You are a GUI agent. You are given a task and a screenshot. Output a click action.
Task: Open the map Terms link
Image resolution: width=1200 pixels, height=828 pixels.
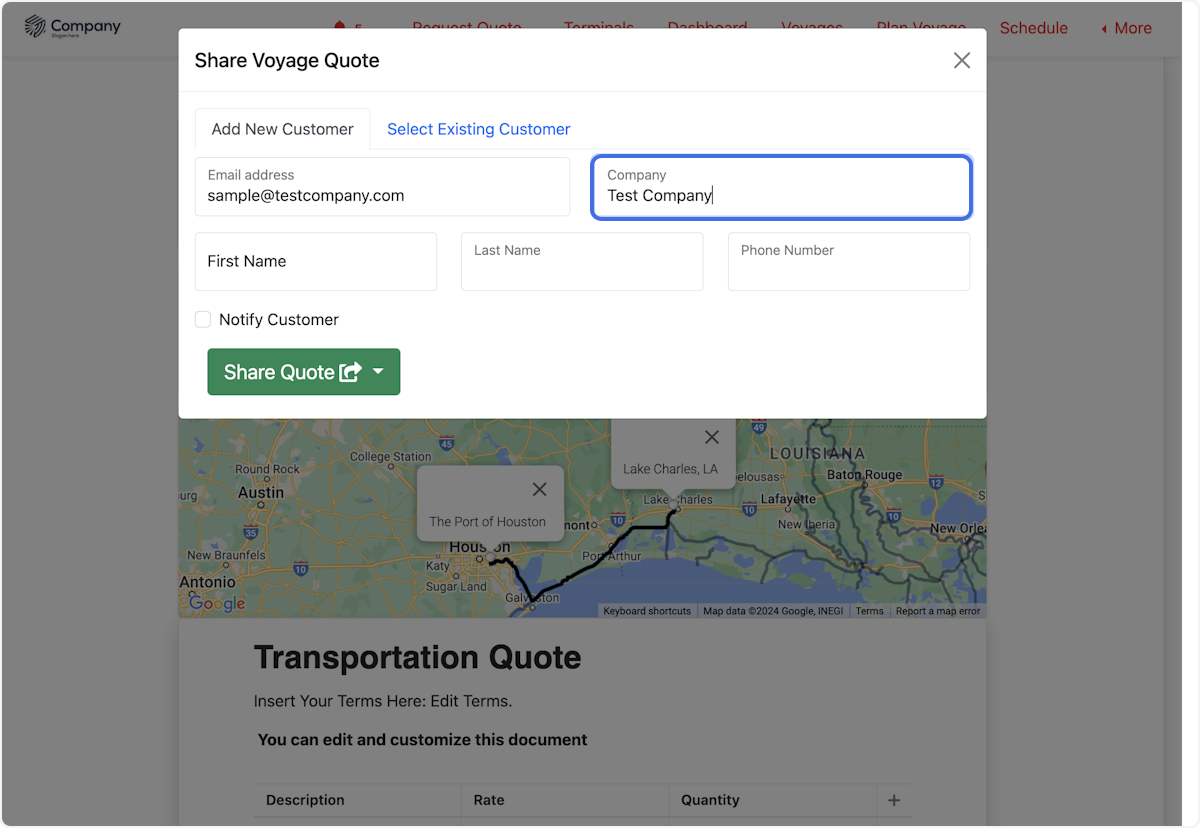[869, 611]
